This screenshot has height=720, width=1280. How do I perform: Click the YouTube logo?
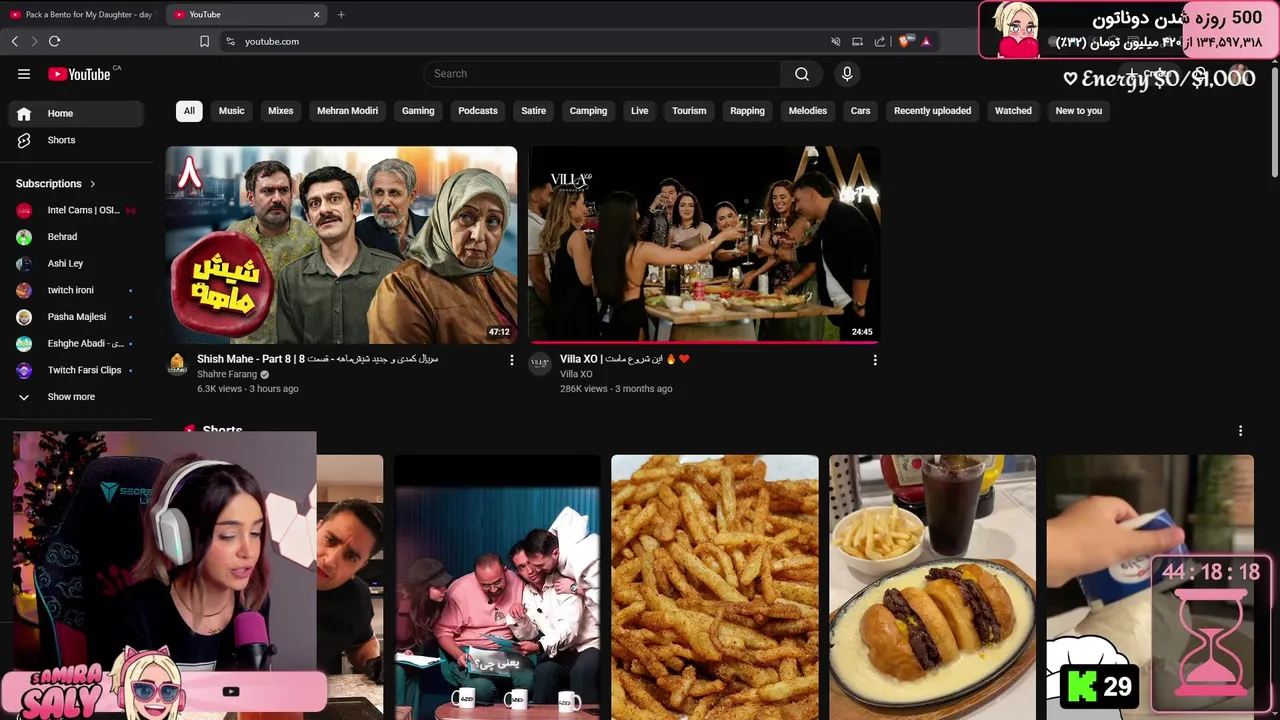point(79,74)
